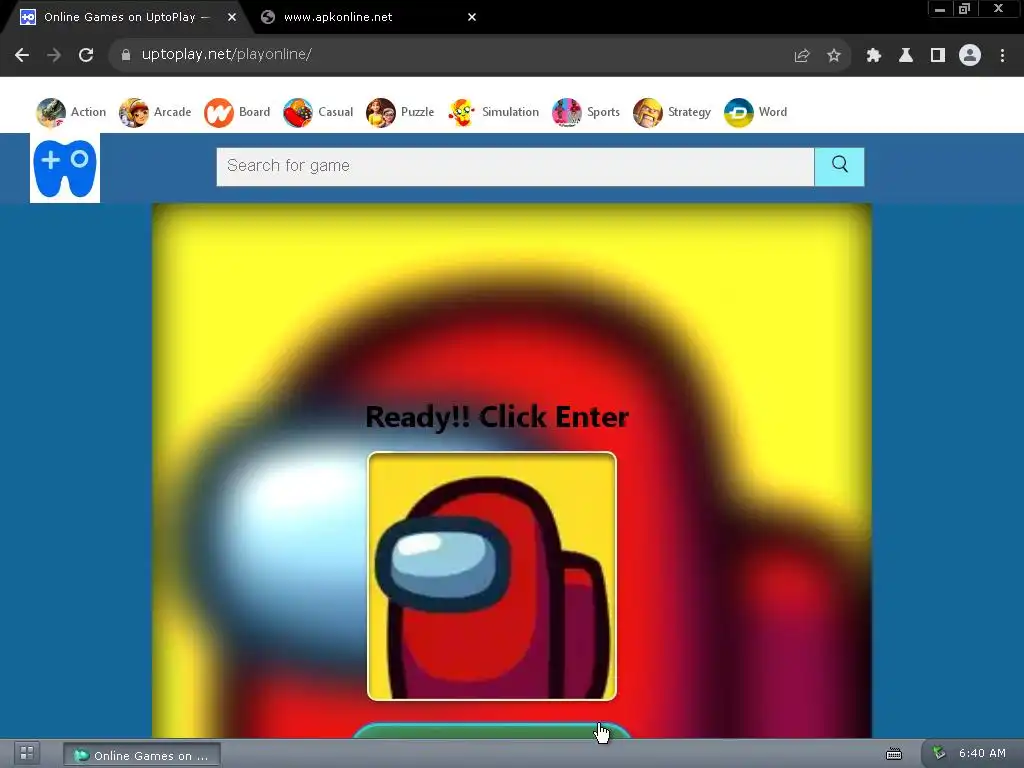This screenshot has width=1024, height=768.
Task: Close the www.apkonline.net tab
Action: pos(472,17)
